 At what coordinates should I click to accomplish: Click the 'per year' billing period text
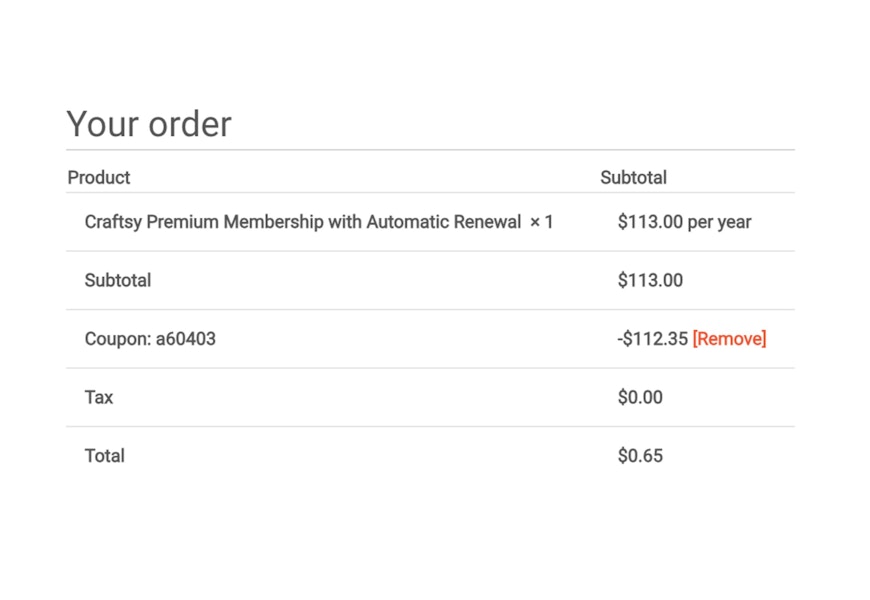tap(719, 223)
